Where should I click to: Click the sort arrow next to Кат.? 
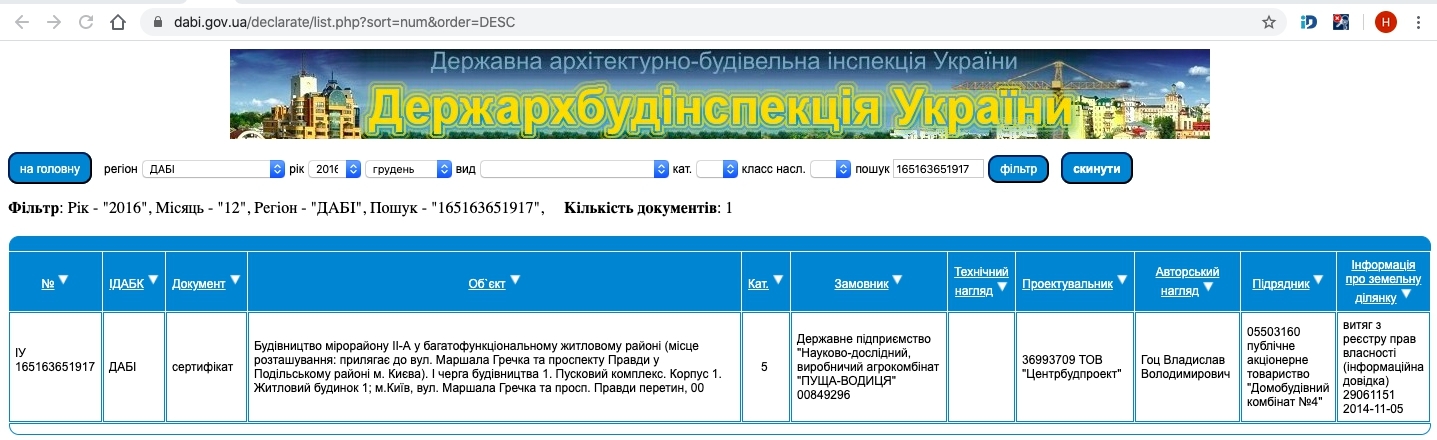pyautogui.click(x=778, y=281)
